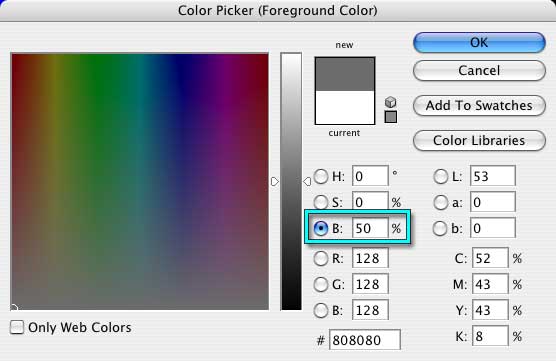The width and height of the screenshot is (556, 361).
Task: Click the Lab a value field
Action: [493, 202]
